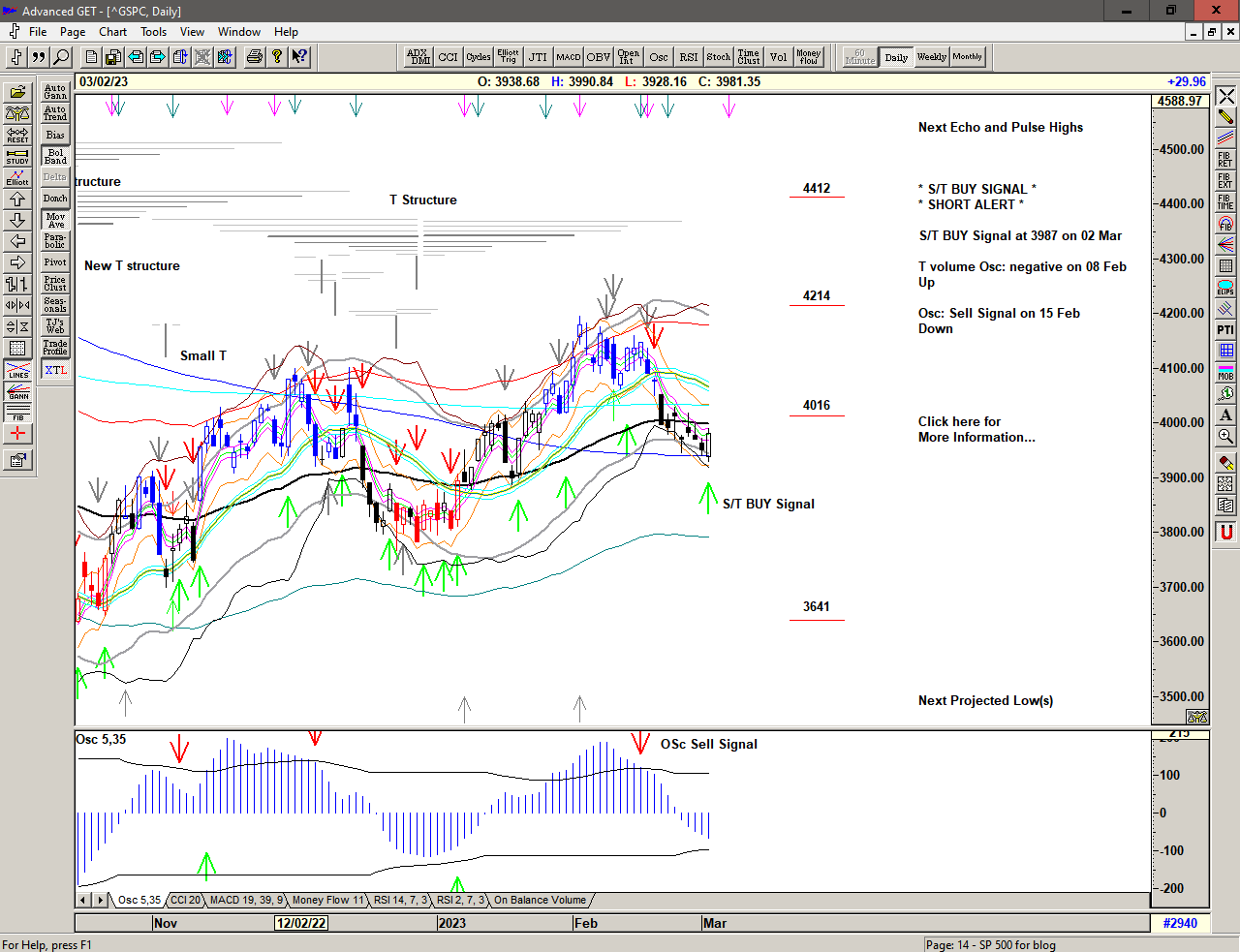The height and width of the screenshot is (952, 1240).
Task: Select the GANN angles tool
Action: tap(17, 391)
